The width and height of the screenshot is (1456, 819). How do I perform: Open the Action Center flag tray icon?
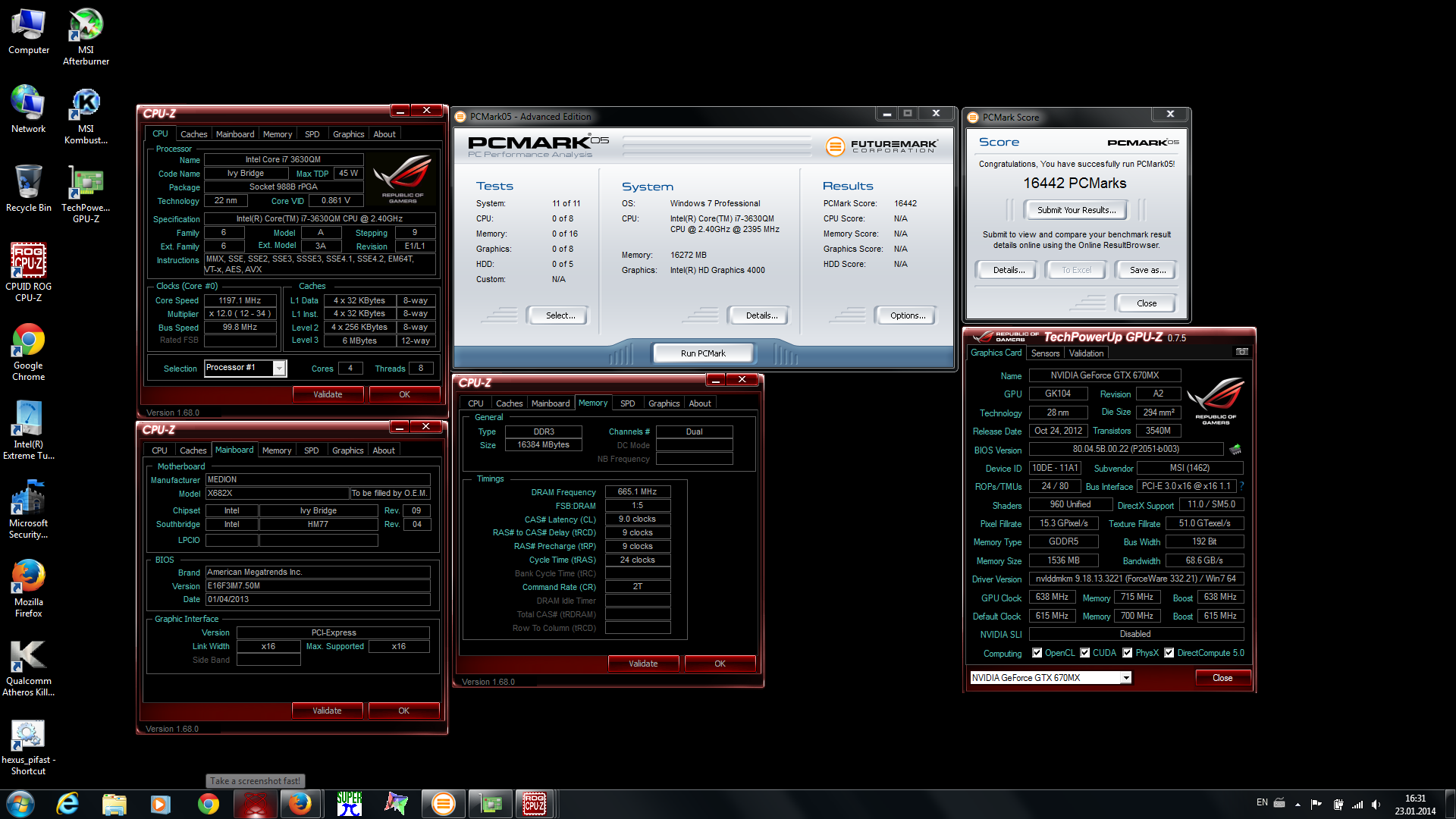click(1316, 804)
